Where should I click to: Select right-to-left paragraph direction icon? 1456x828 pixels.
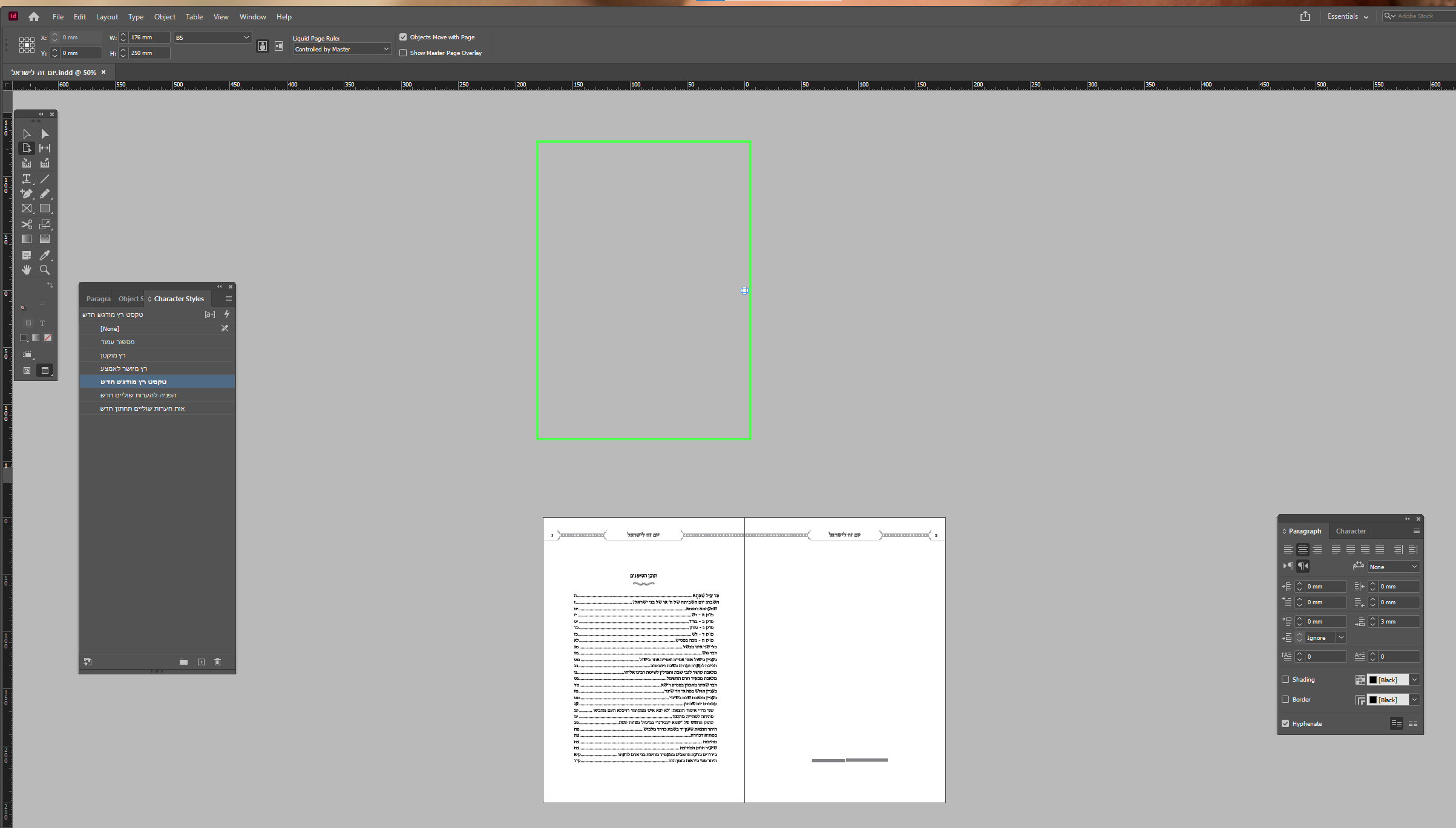(1303, 566)
